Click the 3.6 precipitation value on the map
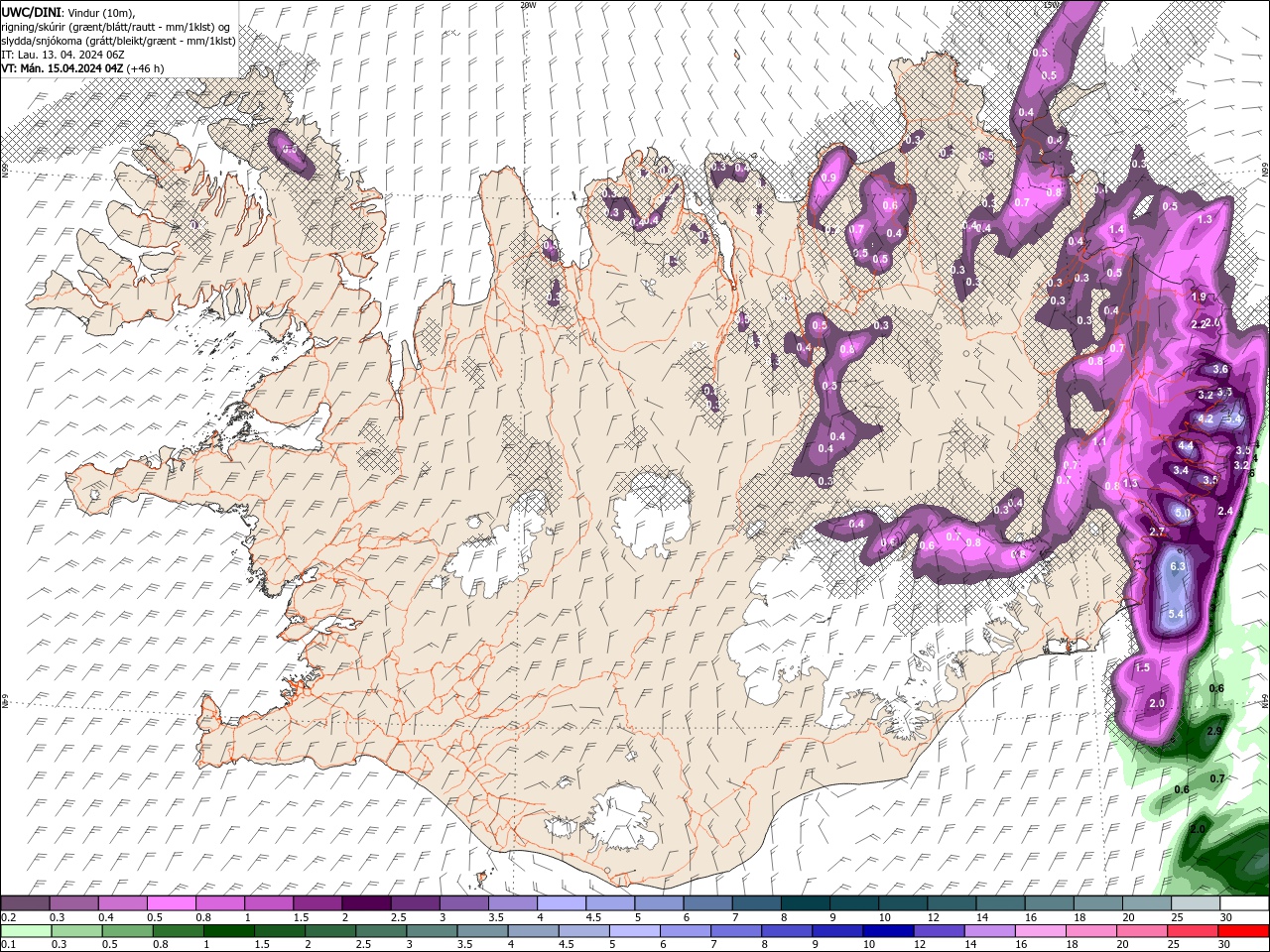This screenshot has height=952, width=1270. click(x=1220, y=370)
